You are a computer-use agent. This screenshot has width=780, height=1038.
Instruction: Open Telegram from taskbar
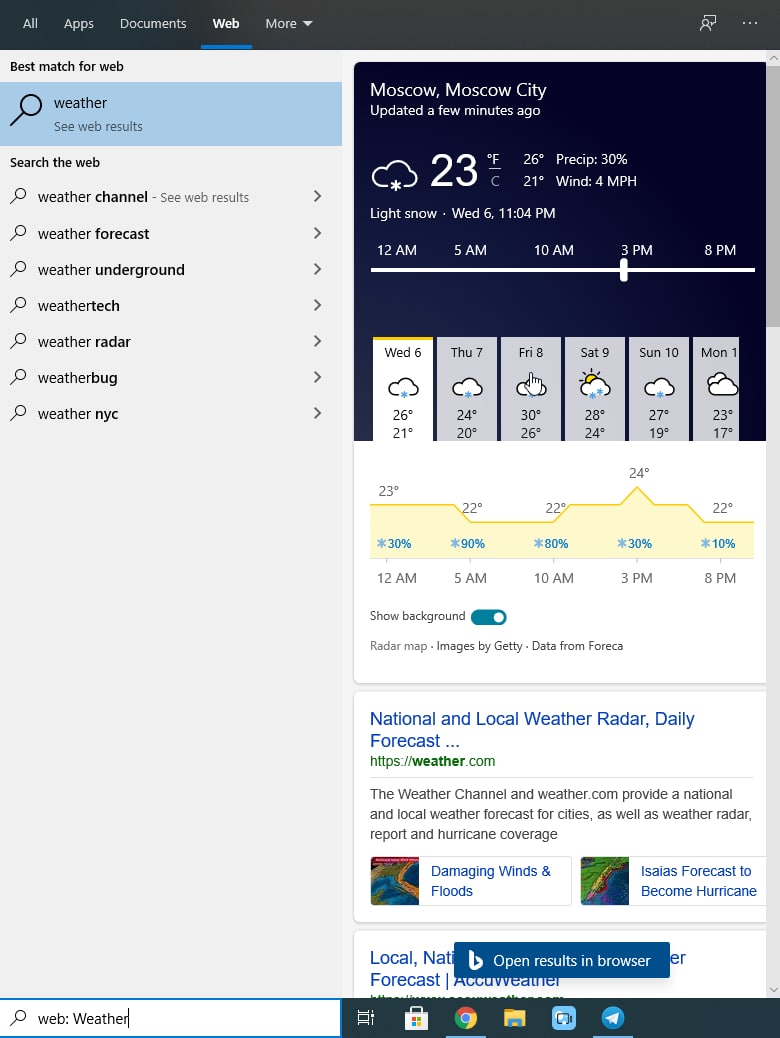[612, 1017]
